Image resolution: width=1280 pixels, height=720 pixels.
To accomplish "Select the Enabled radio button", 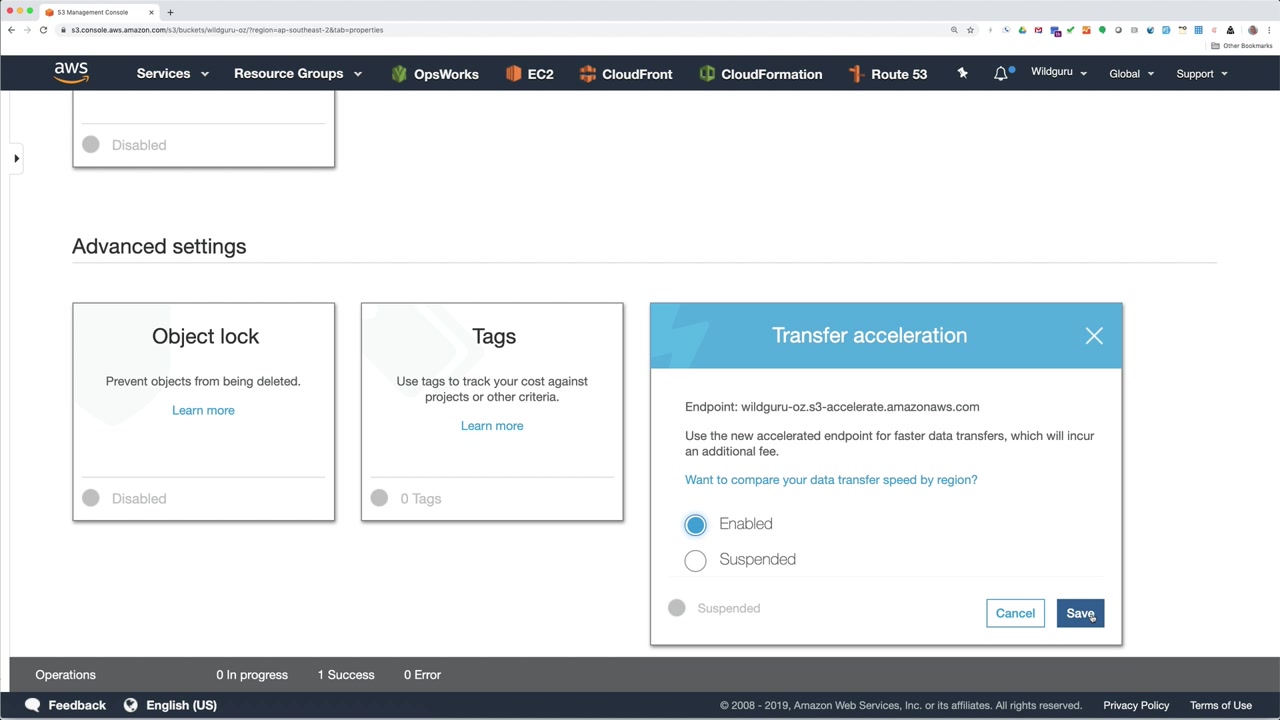I will [x=695, y=525].
